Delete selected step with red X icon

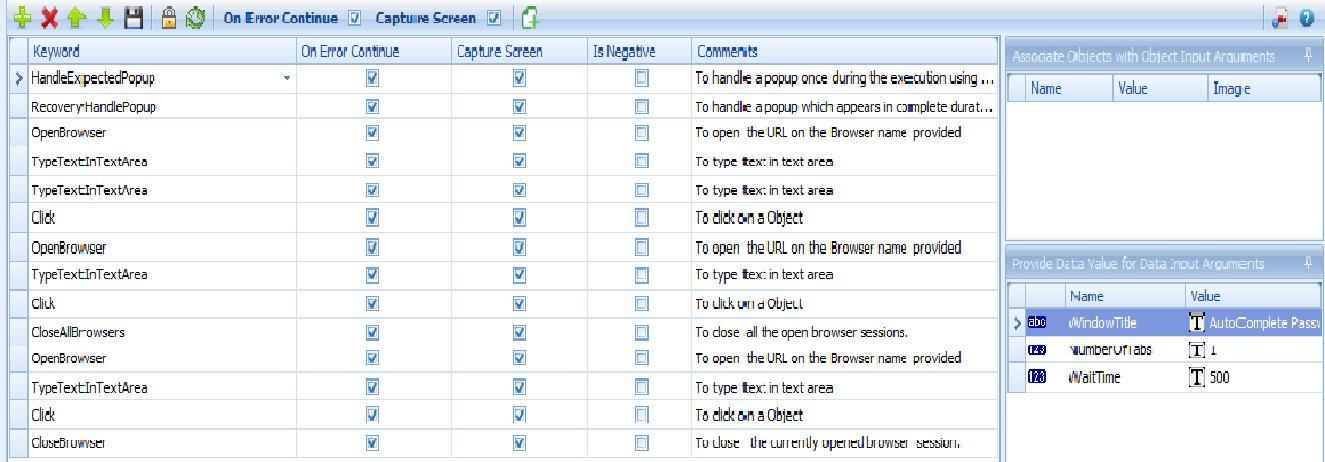[x=48, y=17]
